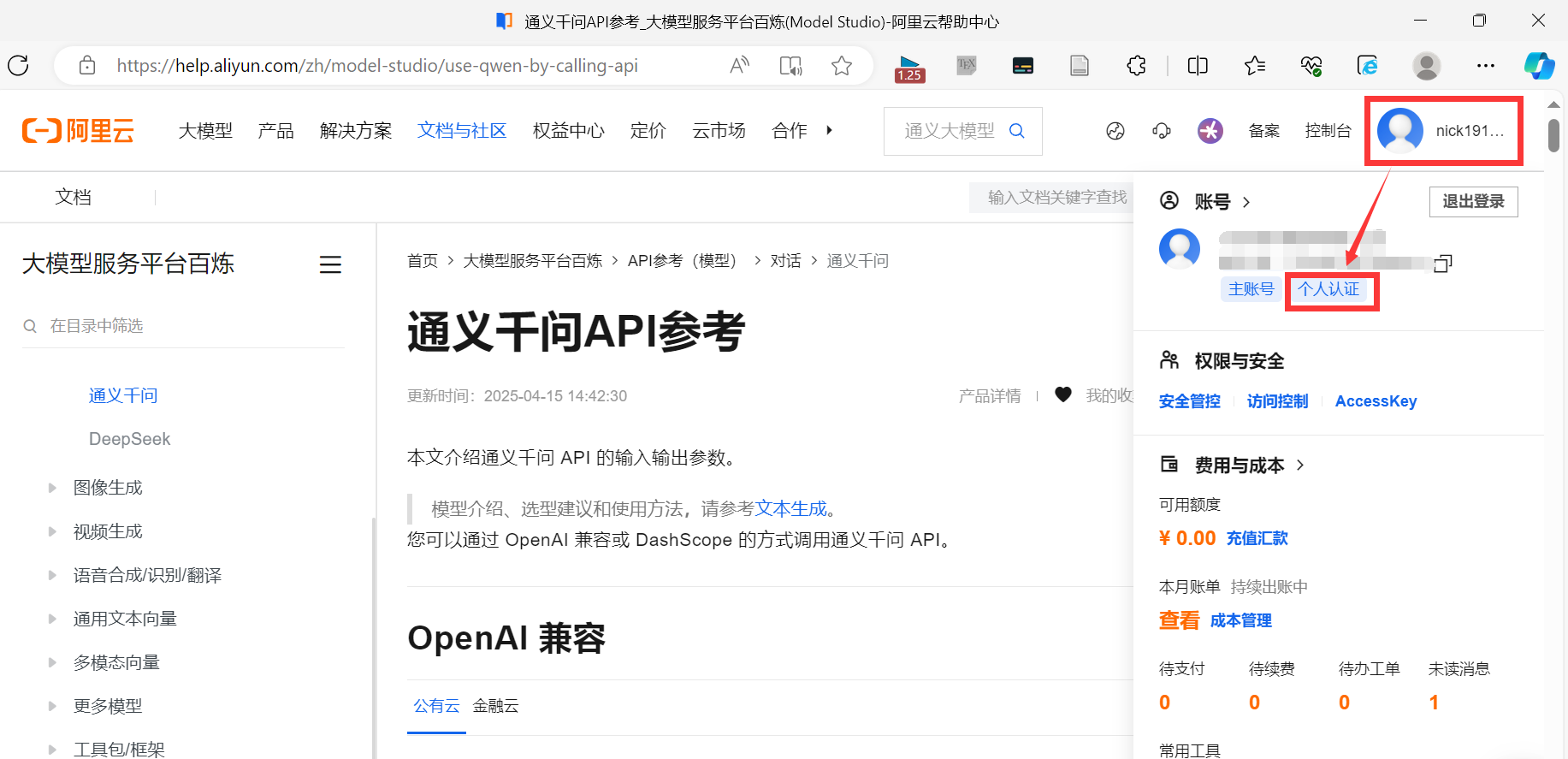Image resolution: width=1568 pixels, height=759 pixels.
Task: Expand the 通用文本向量 tree item
Action: pyautogui.click(x=52, y=619)
